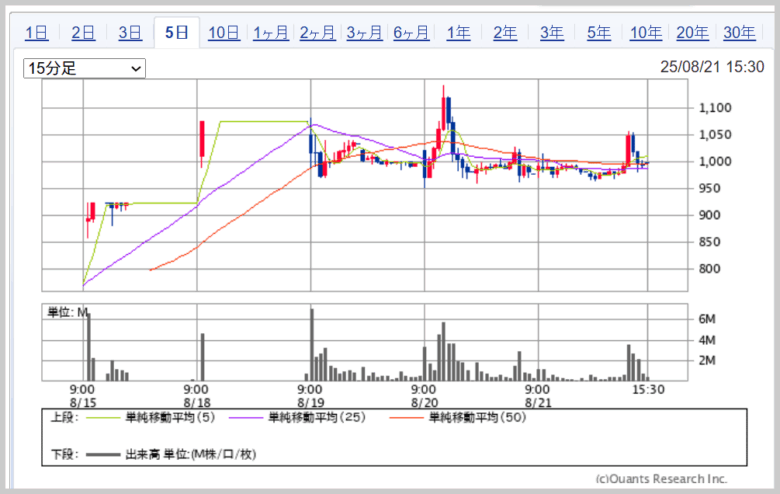Click the 15:30 time axis label
Image resolution: width=780 pixels, height=494 pixels.
pos(648,390)
